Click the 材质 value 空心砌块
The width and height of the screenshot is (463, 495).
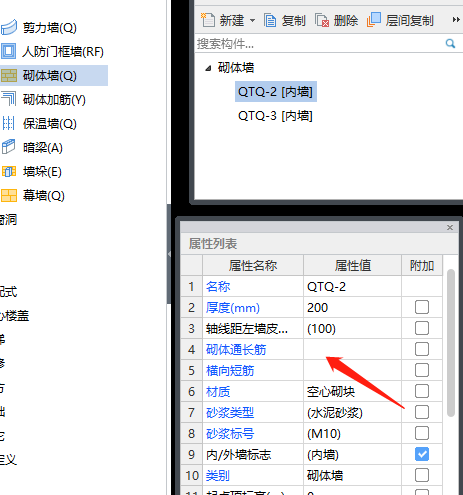click(x=352, y=392)
